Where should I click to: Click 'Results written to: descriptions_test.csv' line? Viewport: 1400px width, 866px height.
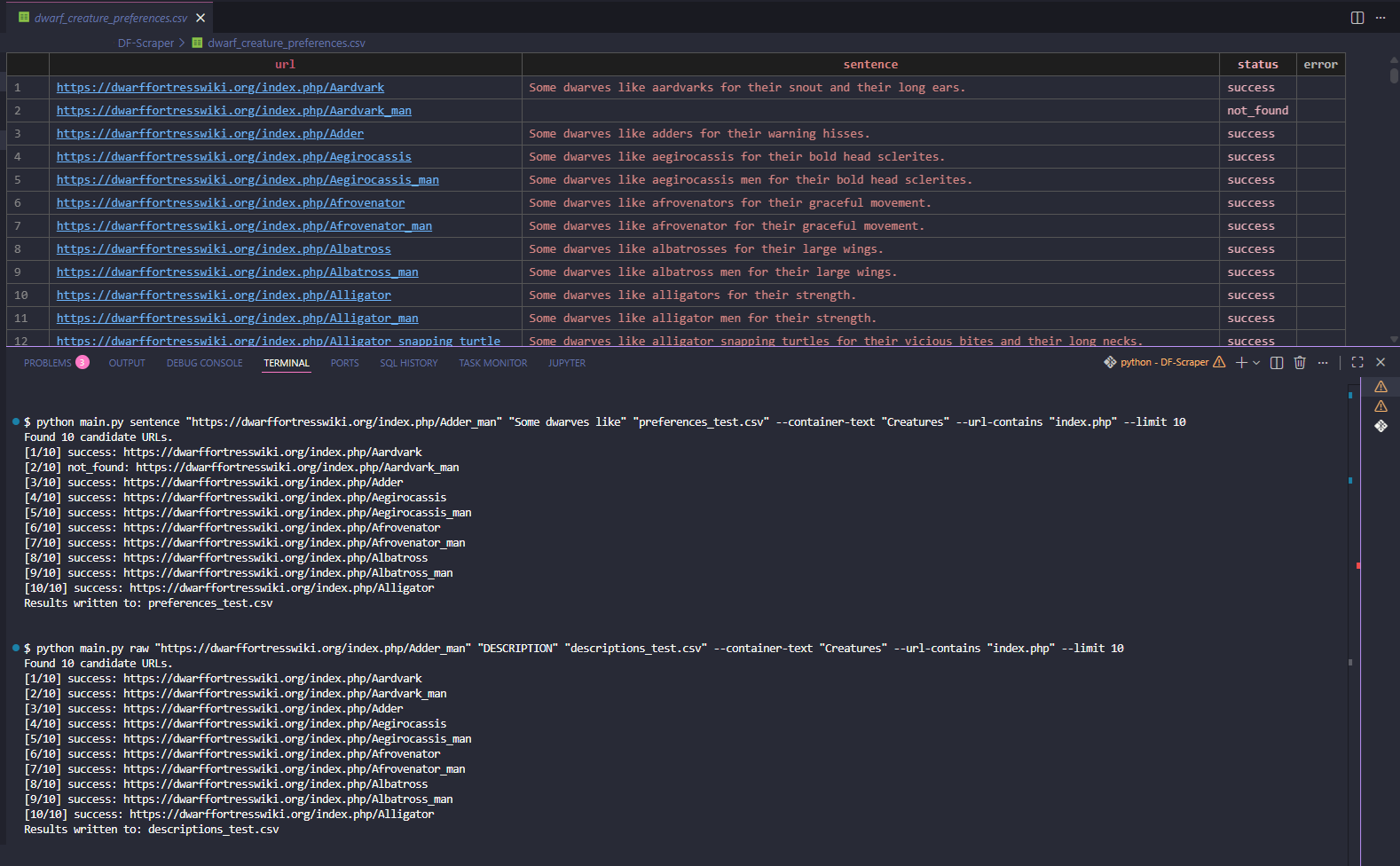coord(151,830)
